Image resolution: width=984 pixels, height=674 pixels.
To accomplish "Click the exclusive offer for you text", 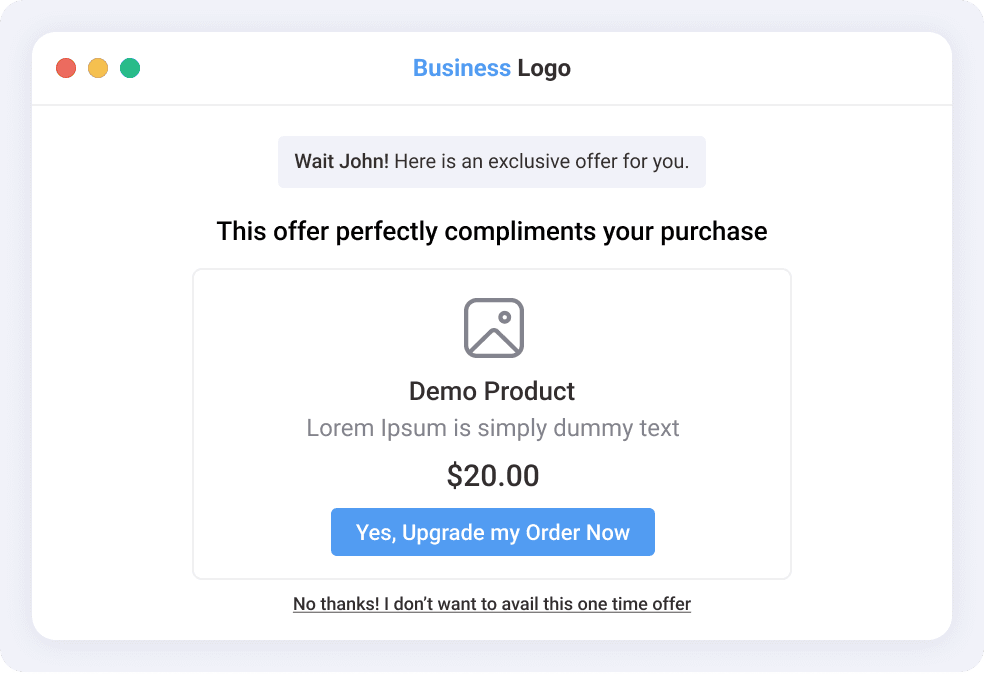I will 589,161.
